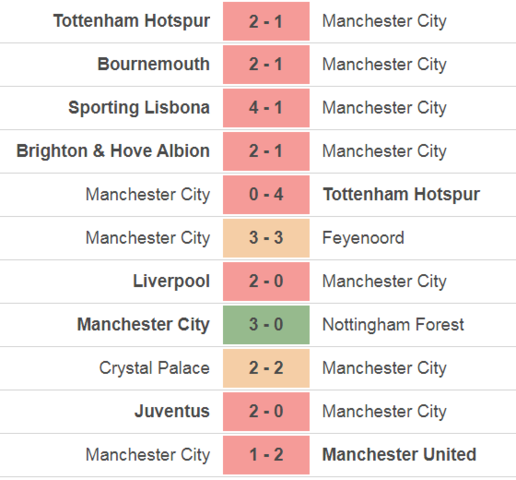Select the bold Tottenham Hotspur away team name

click(401, 195)
